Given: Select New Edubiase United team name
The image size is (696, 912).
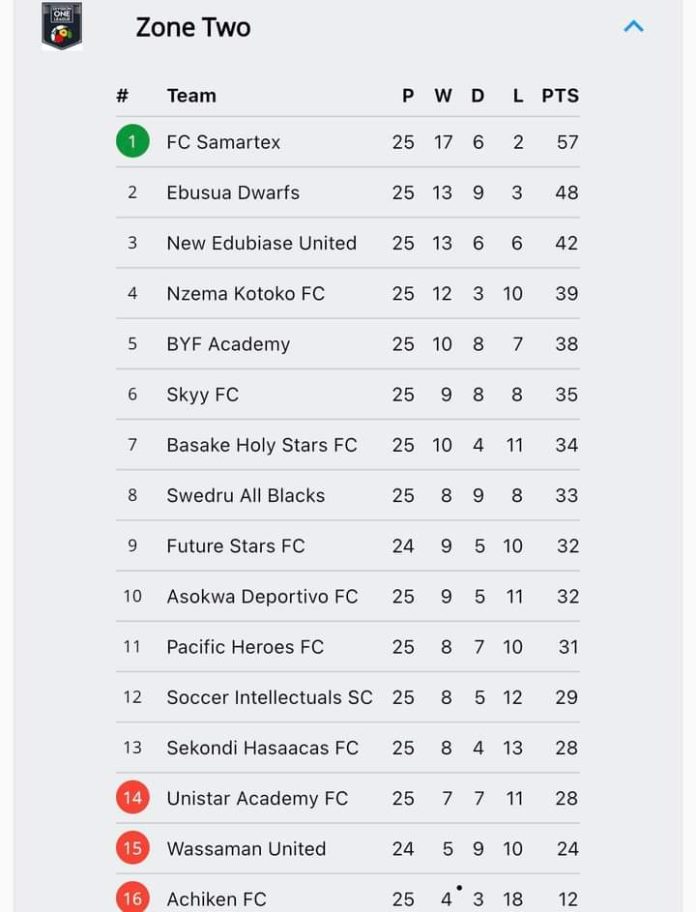Looking at the screenshot, I should (262, 243).
